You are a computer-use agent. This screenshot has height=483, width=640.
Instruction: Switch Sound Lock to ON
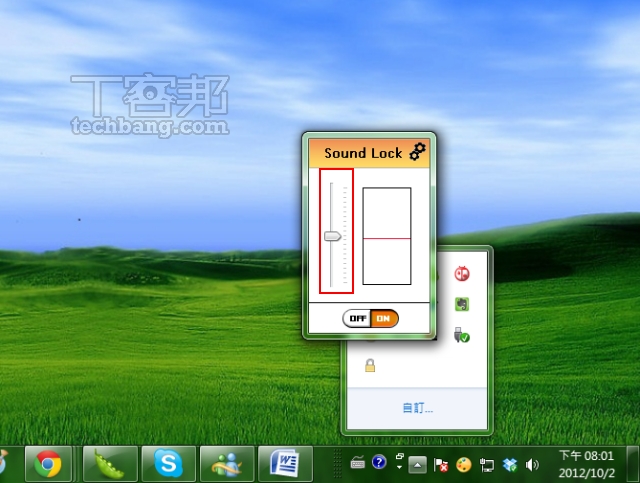click(x=384, y=318)
